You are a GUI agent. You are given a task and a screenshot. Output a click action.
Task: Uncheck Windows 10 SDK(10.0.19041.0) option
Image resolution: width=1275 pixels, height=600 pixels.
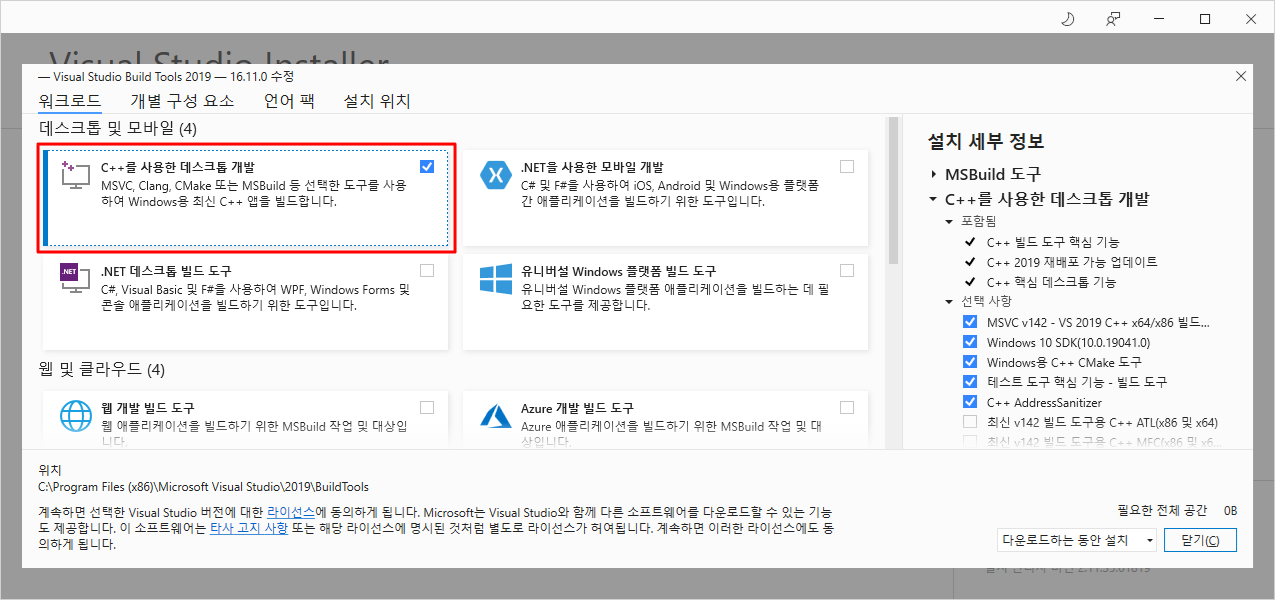coord(969,342)
